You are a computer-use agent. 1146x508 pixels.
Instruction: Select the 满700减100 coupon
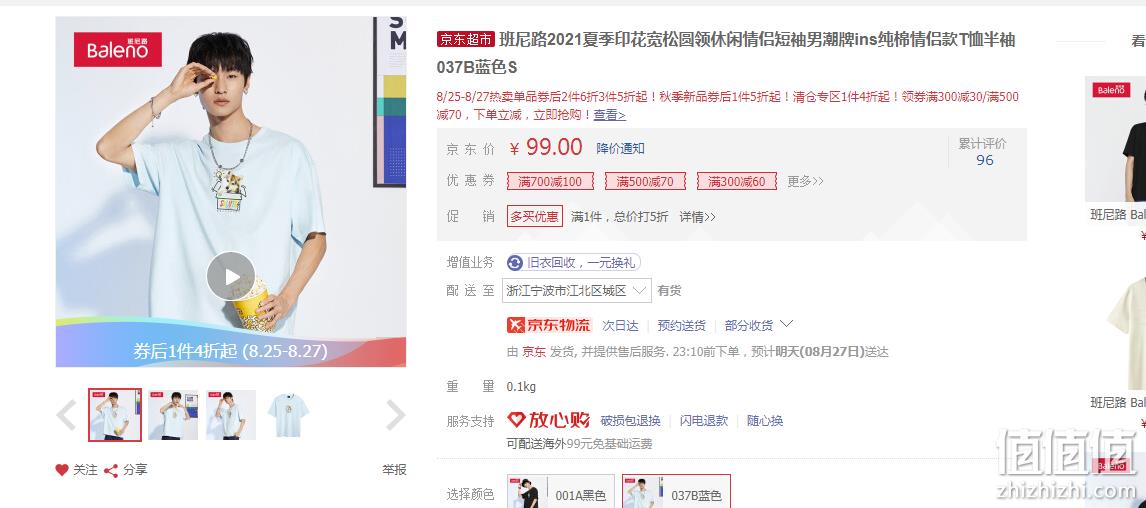pyautogui.click(x=550, y=181)
